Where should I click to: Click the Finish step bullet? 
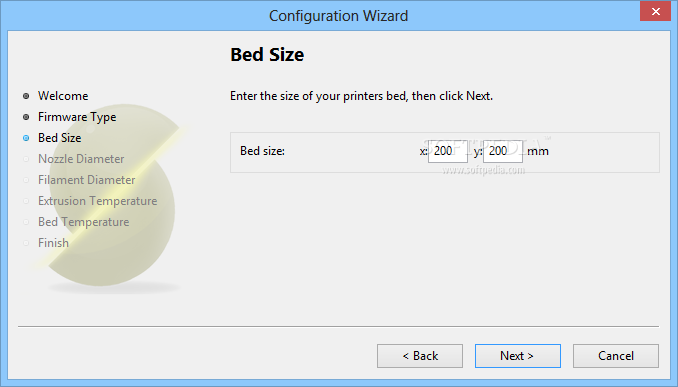(26, 243)
